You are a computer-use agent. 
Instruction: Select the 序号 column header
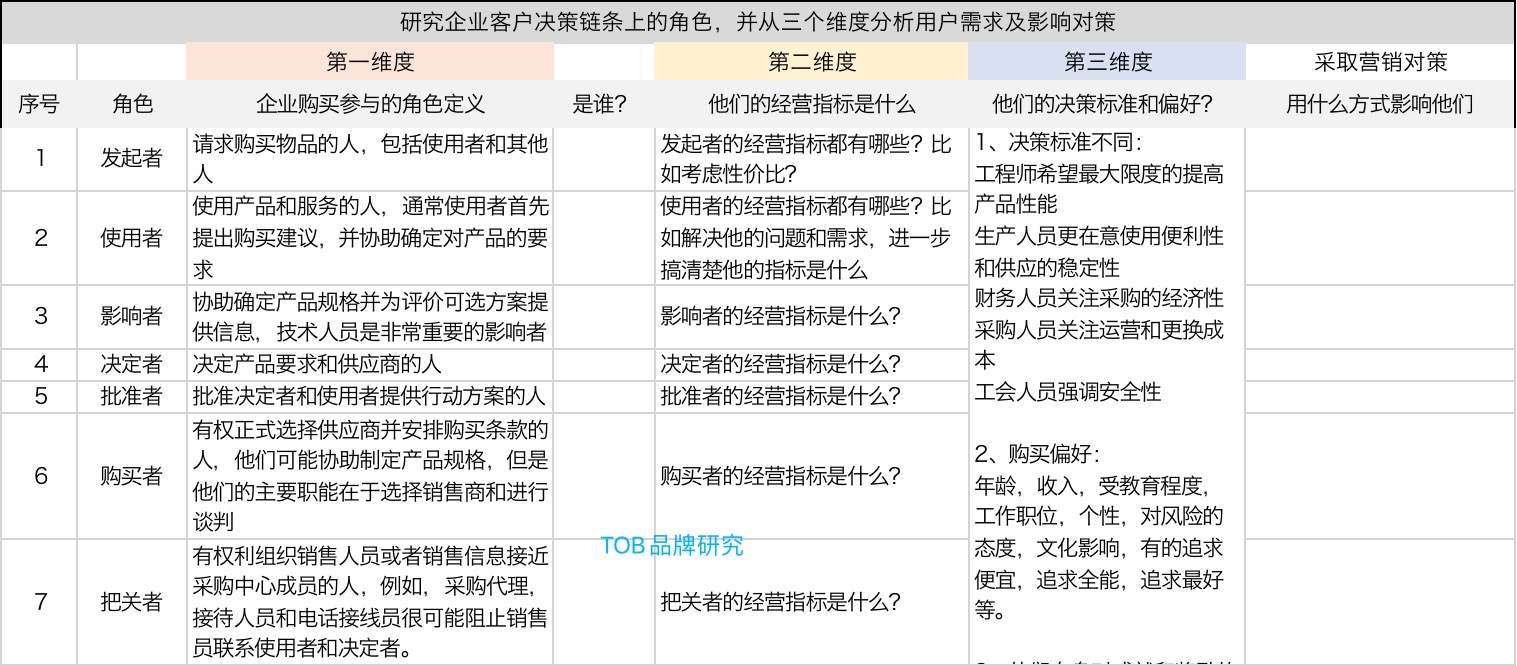click(x=39, y=104)
